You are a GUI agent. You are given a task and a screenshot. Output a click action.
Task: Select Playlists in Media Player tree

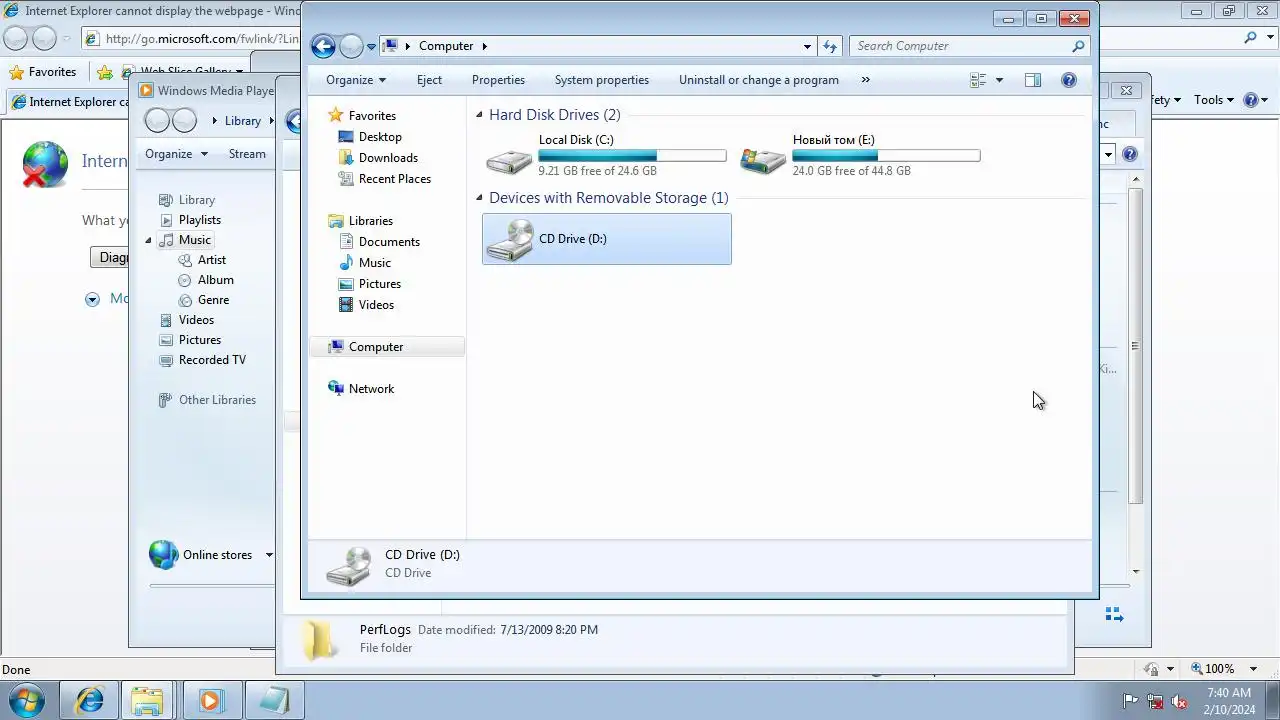click(200, 220)
